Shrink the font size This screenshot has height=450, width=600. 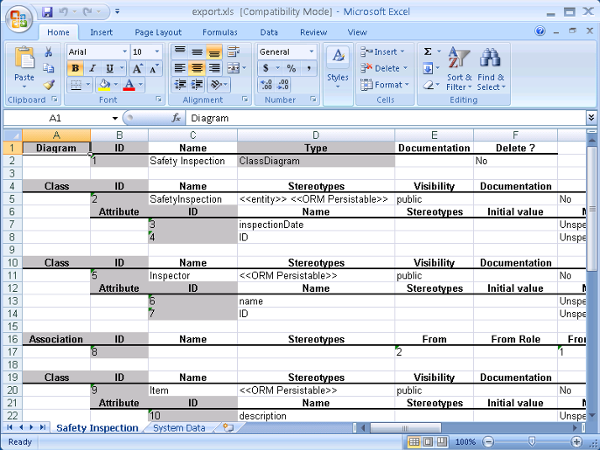point(154,68)
